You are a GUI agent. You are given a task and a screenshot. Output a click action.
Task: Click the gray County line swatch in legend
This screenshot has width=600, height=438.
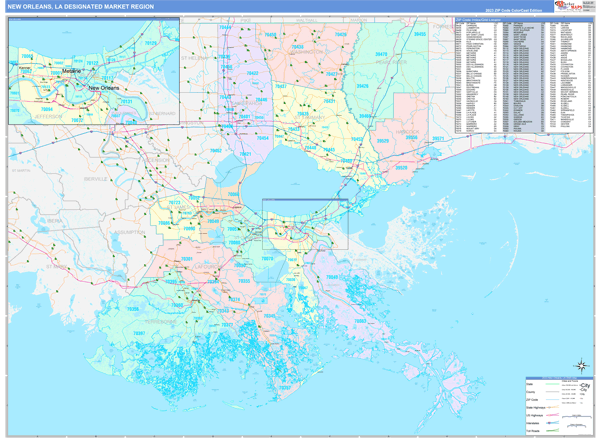click(553, 392)
